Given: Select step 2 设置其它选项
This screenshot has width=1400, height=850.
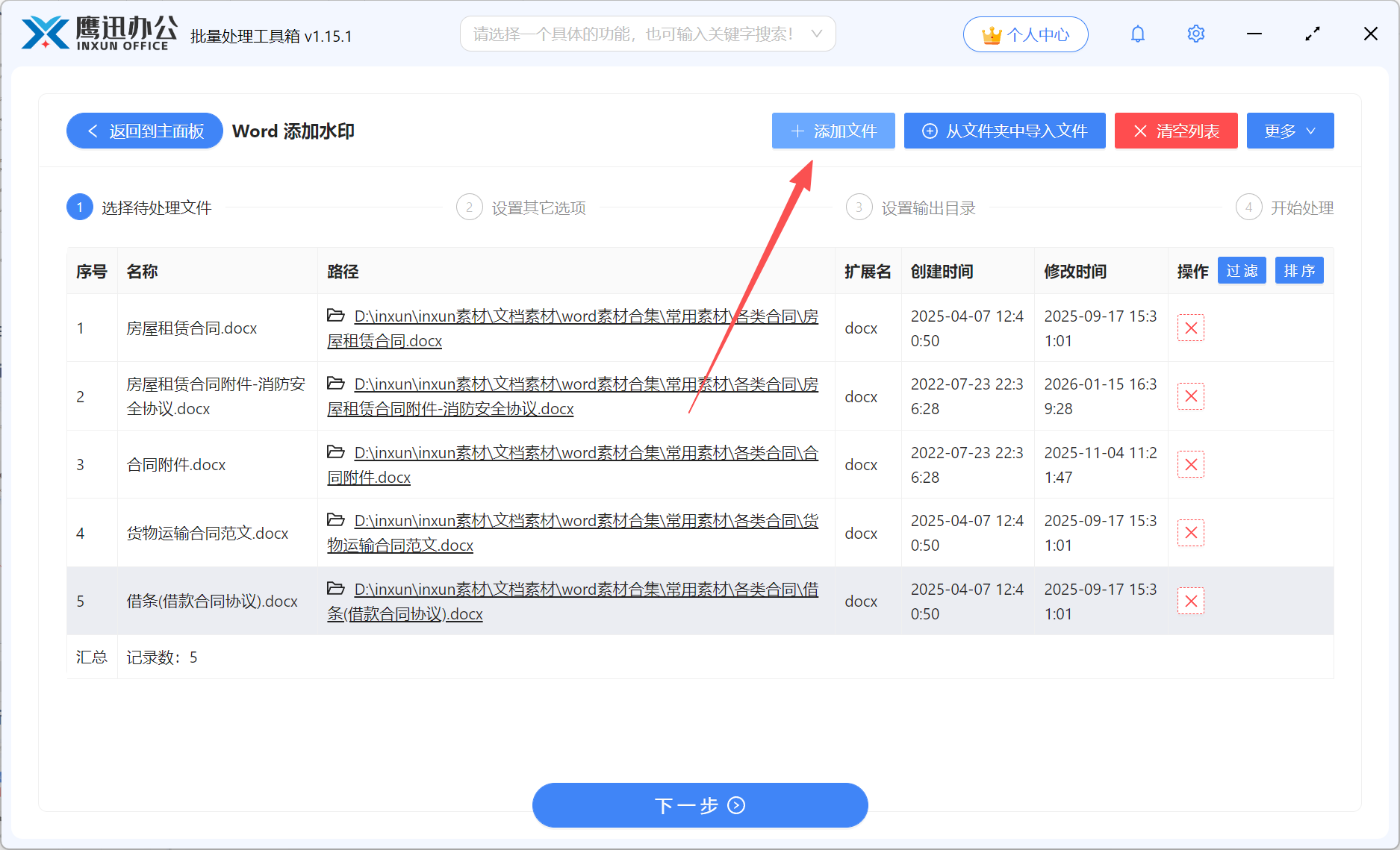Looking at the screenshot, I should 521,207.
